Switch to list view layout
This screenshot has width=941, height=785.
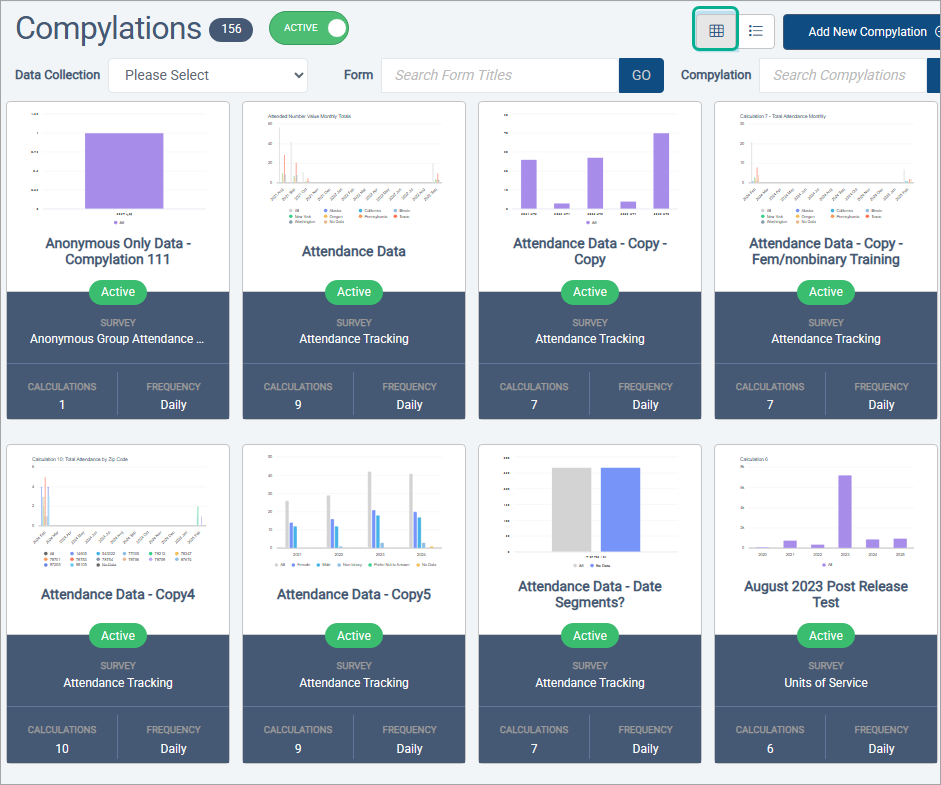[756, 31]
